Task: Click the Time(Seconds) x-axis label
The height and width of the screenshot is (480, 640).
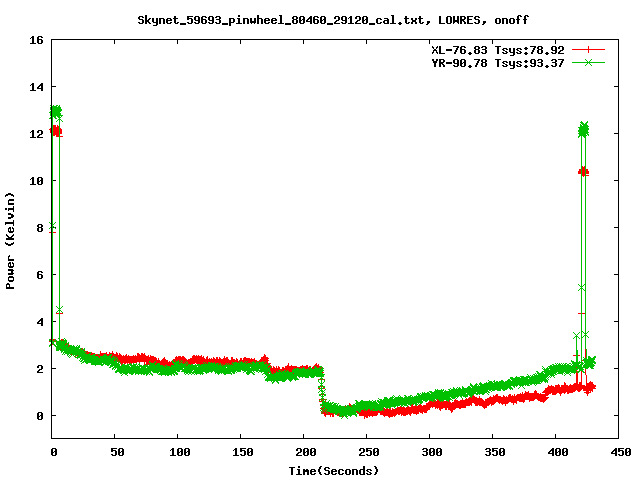Action: [x=333, y=471]
